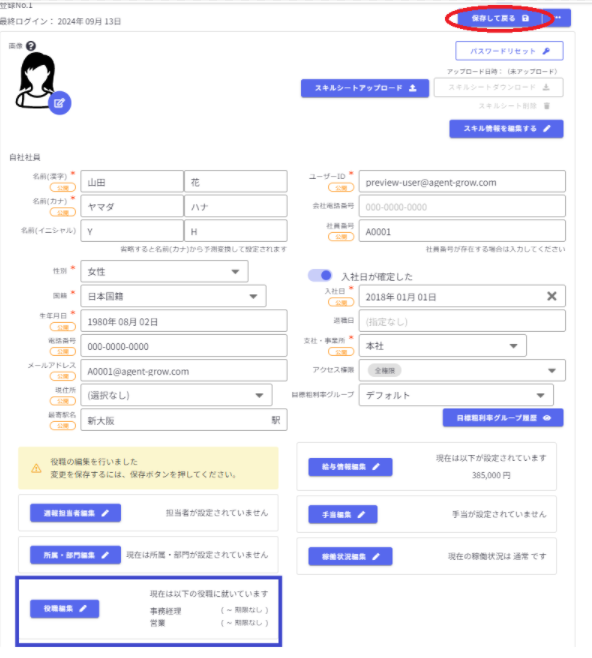Click the last name kanji field 山田
This screenshot has height=658, width=592.
tap(132, 181)
